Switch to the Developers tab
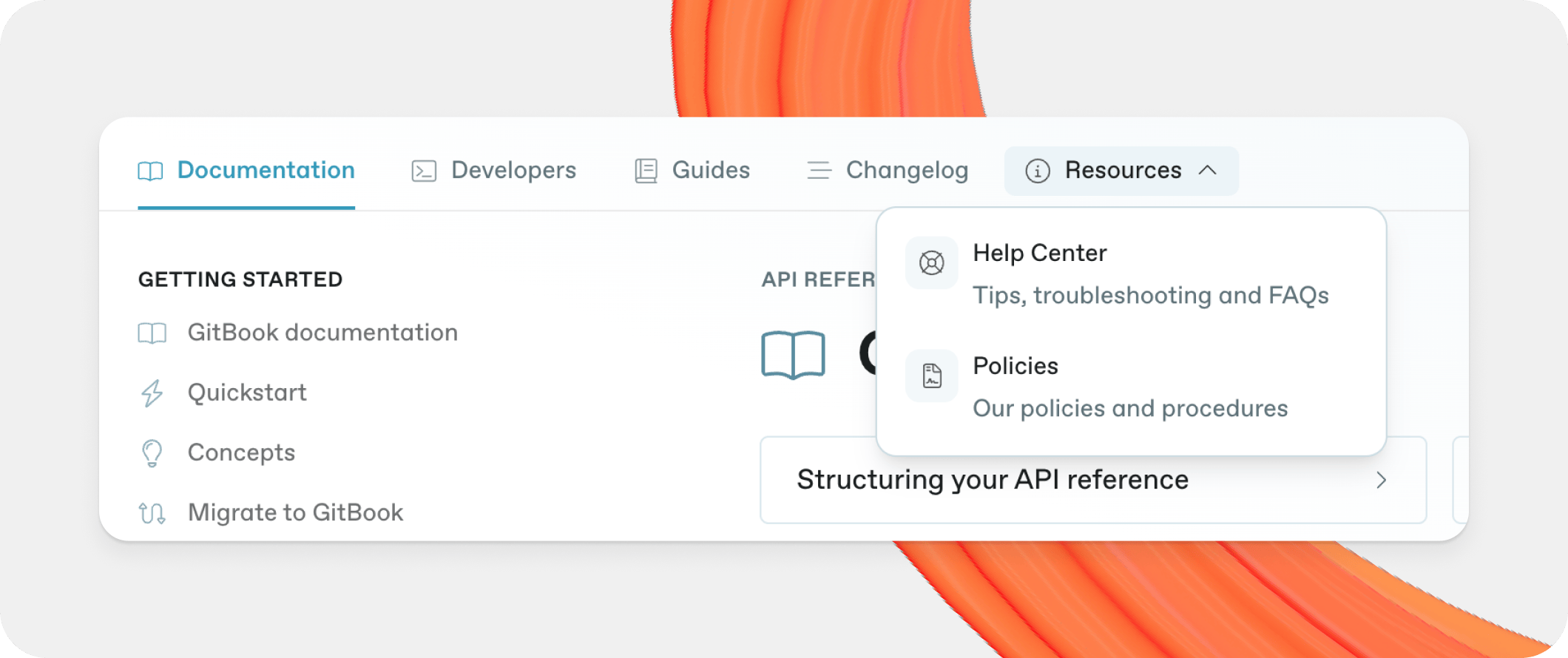The width and height of the screenshot is (1568, 658). (513, 171)
